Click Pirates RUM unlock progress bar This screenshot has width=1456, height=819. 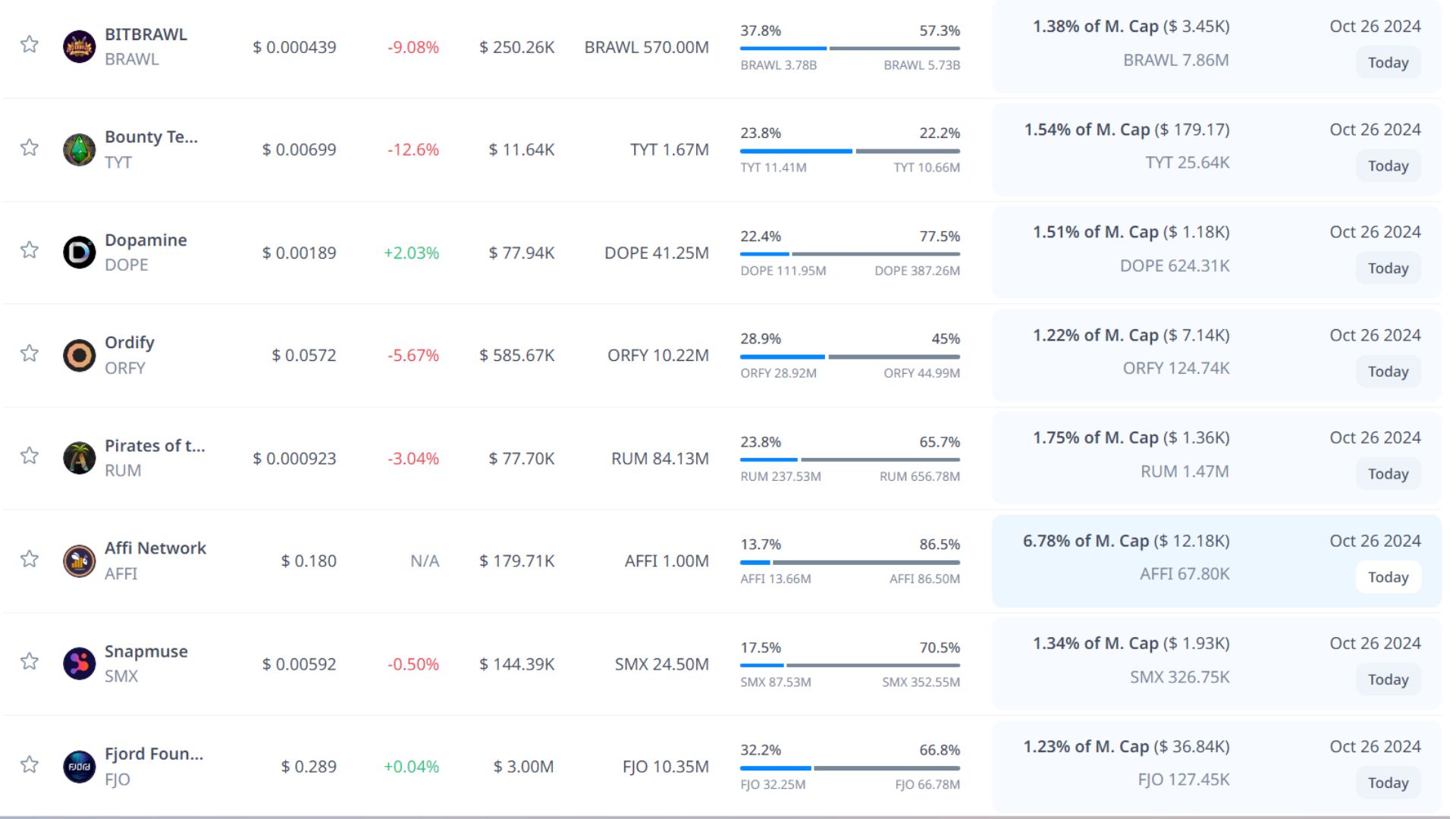coord(849,460)
